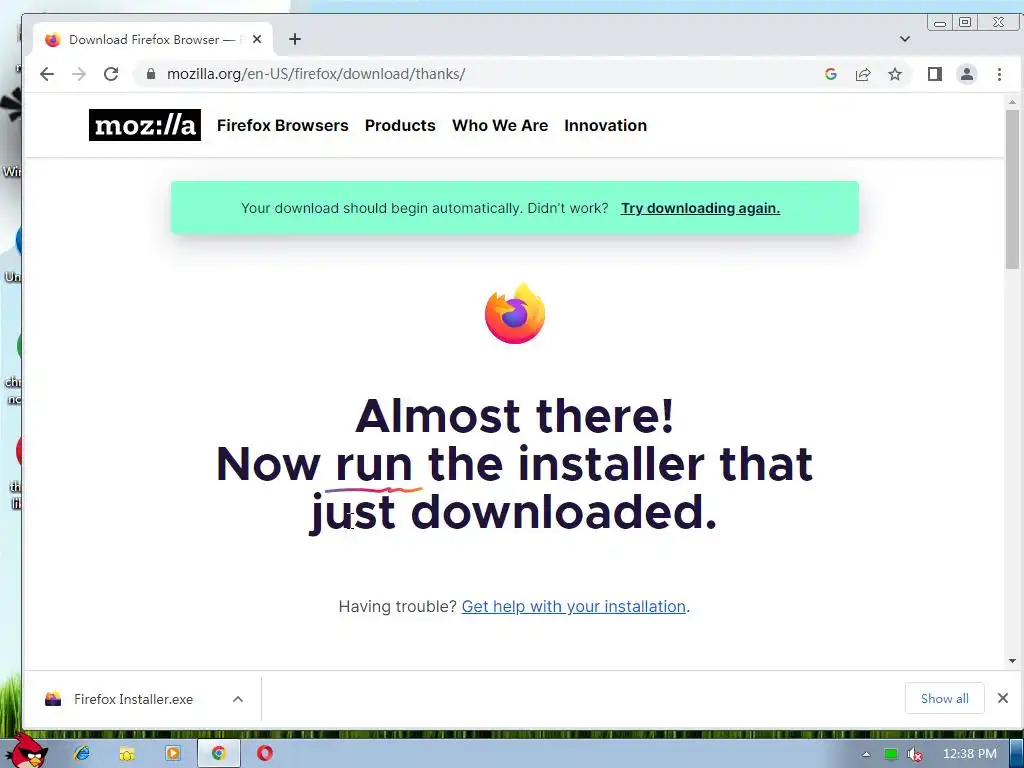Bookmark this page with the star
Screen dimensions: 1024x768
coord(895,74)
